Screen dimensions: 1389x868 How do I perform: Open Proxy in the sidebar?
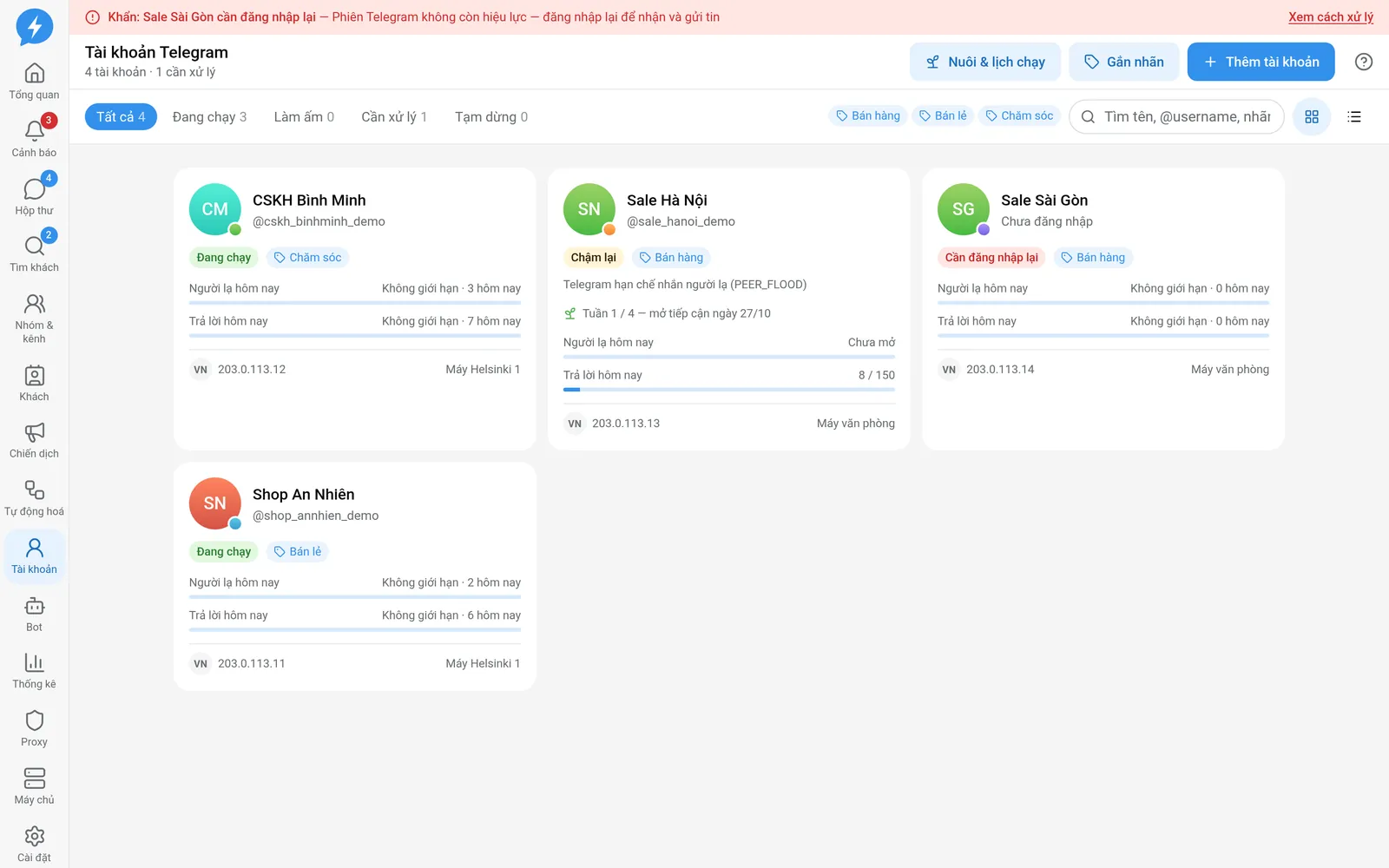(35, 729)
